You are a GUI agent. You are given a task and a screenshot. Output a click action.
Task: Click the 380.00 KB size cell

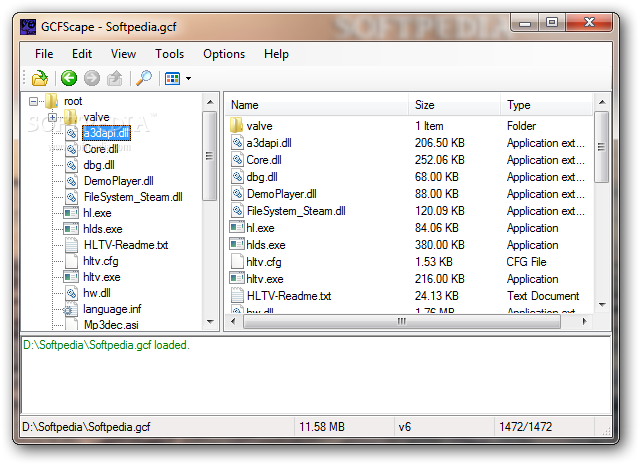(x=440, y=245)
